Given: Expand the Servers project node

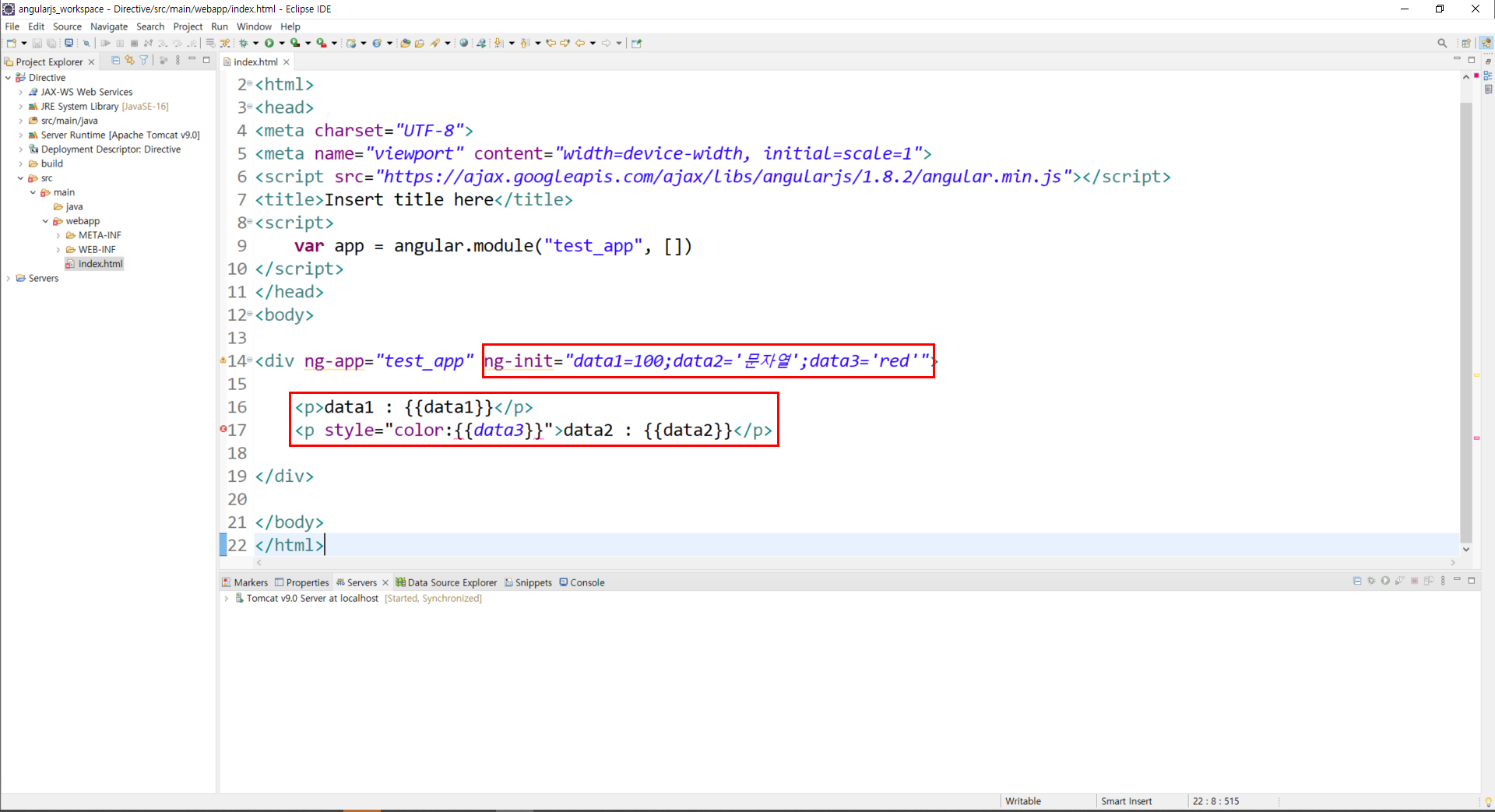Looking at the screenshot, I should point(9,278).
